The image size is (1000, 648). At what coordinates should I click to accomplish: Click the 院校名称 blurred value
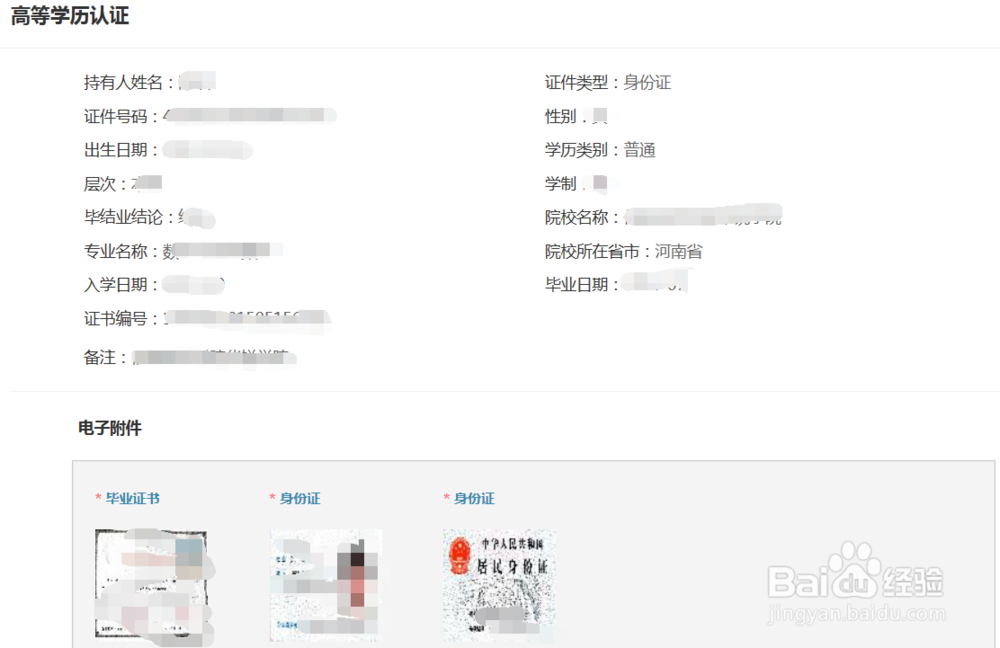703,216
